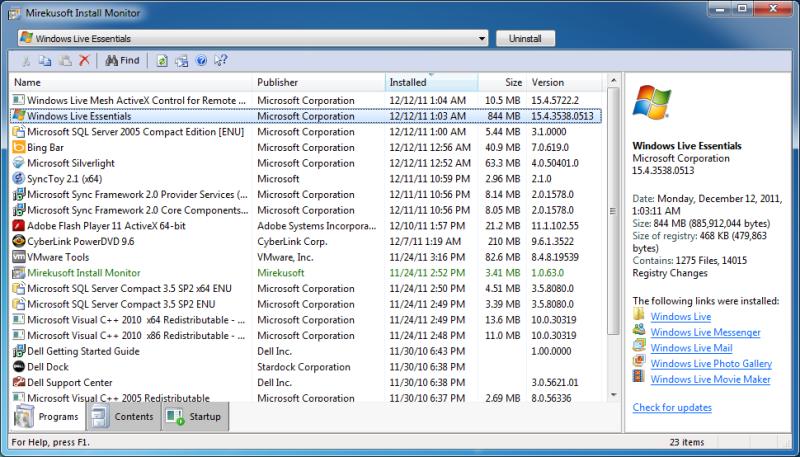This screenshot has width=800, height=457.
Task: Sort list by the Size column header
Action: coord(502,82)
